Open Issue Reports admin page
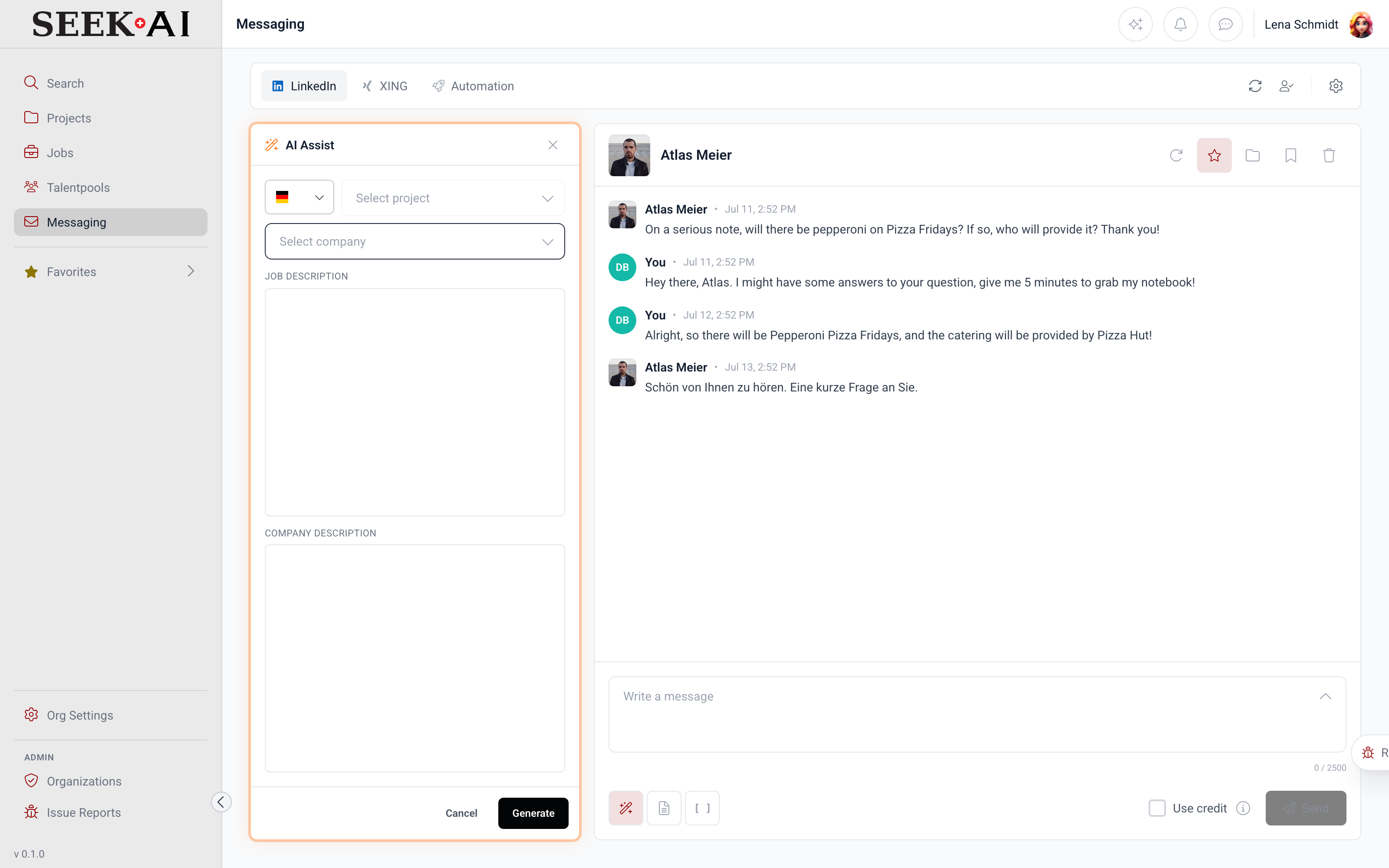 click(110, 812)
